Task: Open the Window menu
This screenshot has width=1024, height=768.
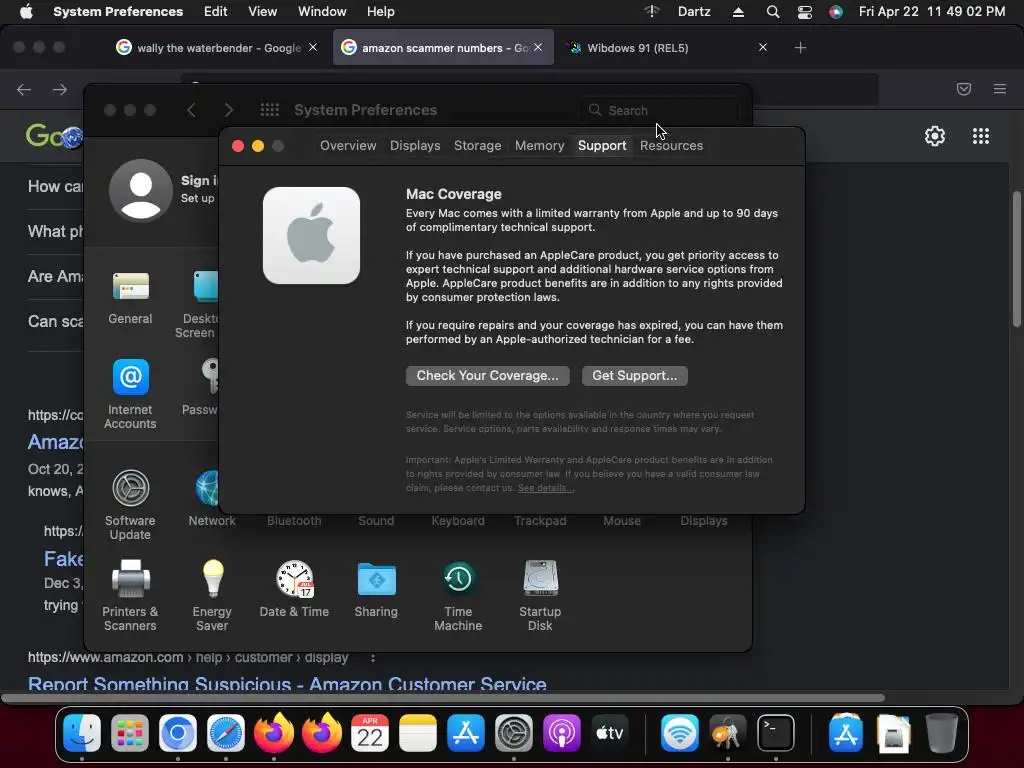Action: 322,12
